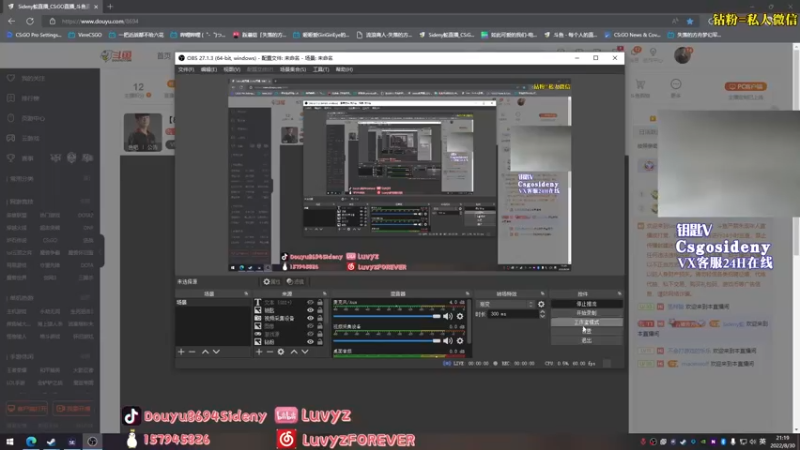Pop out the 混音器 dock panel
This screenshot has height=450, width=800.
click(x=467, y=294)
